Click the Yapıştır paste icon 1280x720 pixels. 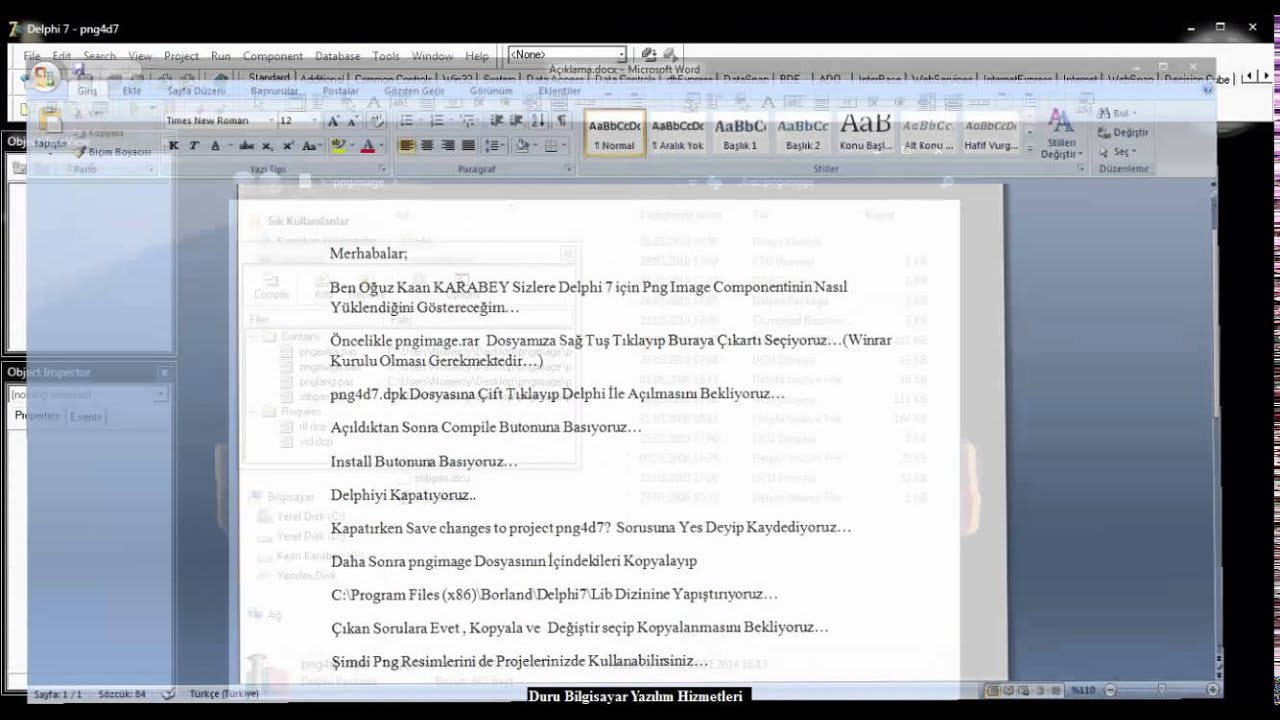50,122
